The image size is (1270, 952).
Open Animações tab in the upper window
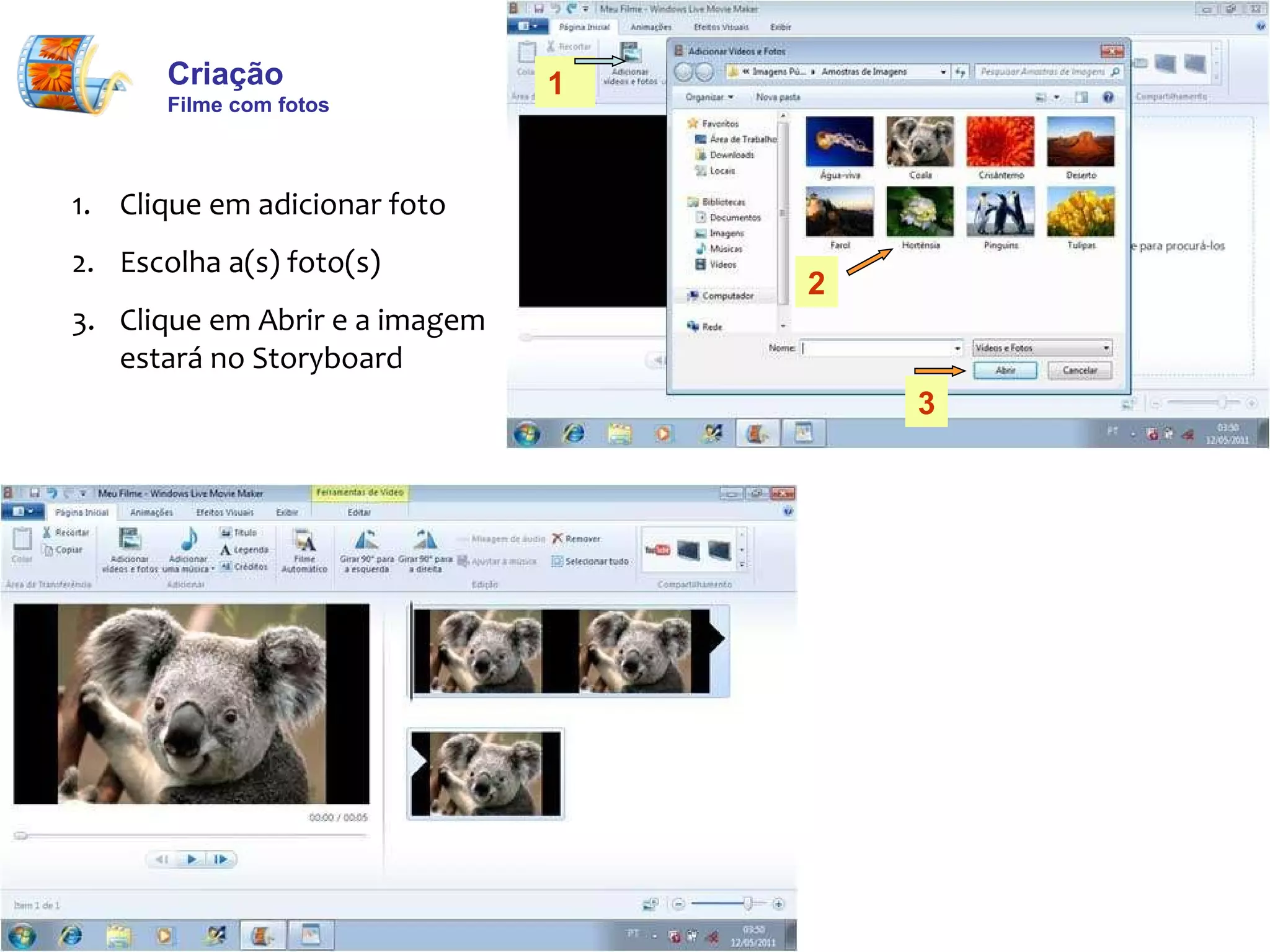[651, 27]
